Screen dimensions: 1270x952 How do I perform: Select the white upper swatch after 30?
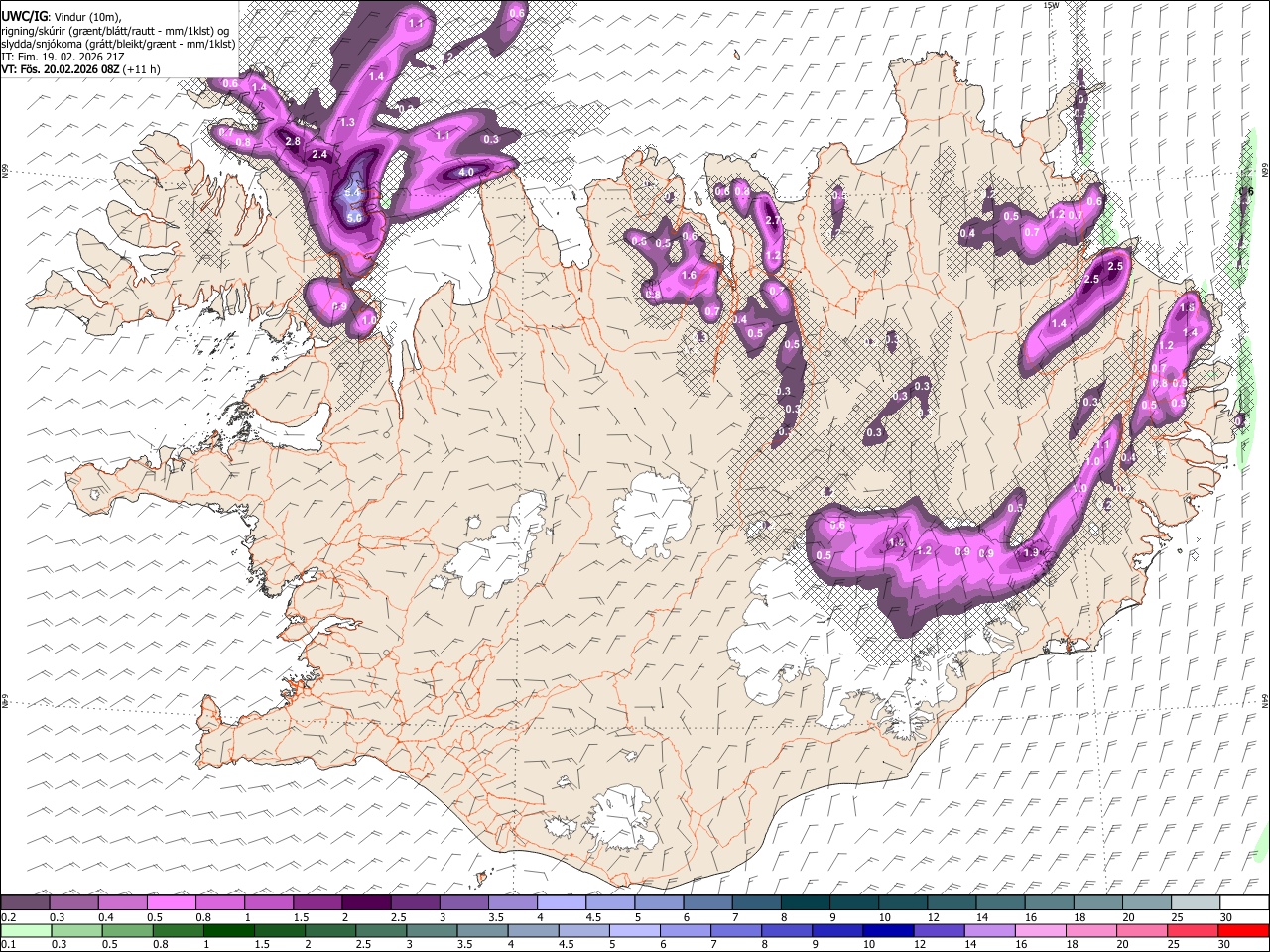(1243, 902)
